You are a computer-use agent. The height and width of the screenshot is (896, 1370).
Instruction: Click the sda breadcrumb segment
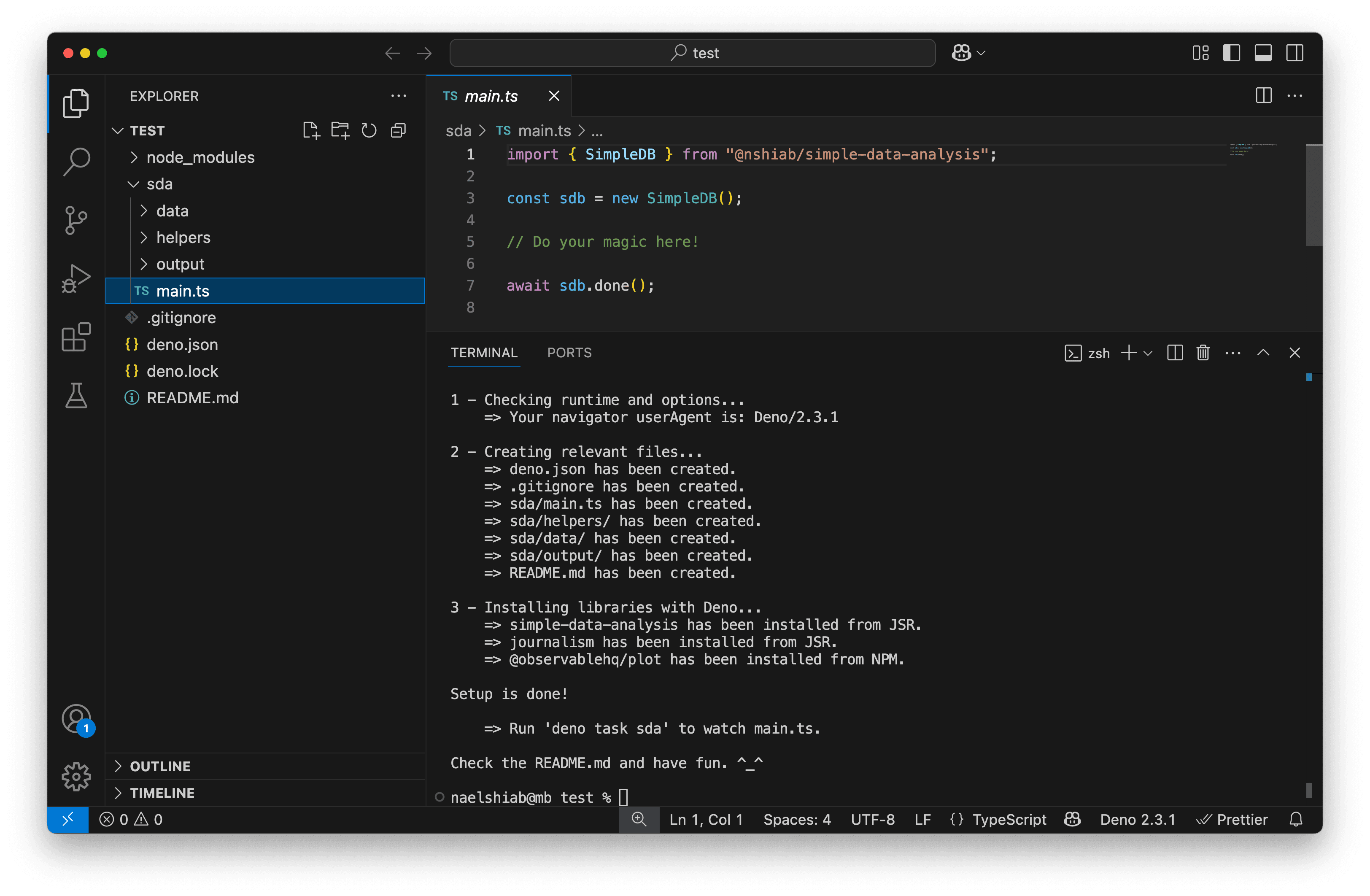pyautogui.click(x=458, y=131)
